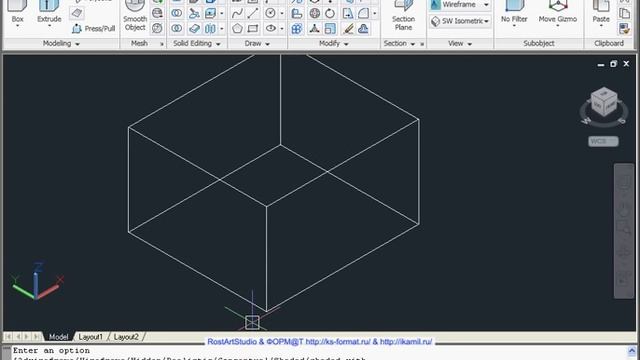Select the Spline draw tool
Screen dimensions: 640x360
tap(237, 13)
